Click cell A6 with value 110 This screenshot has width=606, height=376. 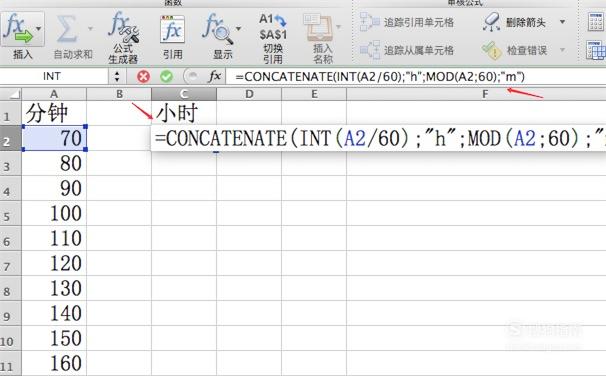click(54, 238)
